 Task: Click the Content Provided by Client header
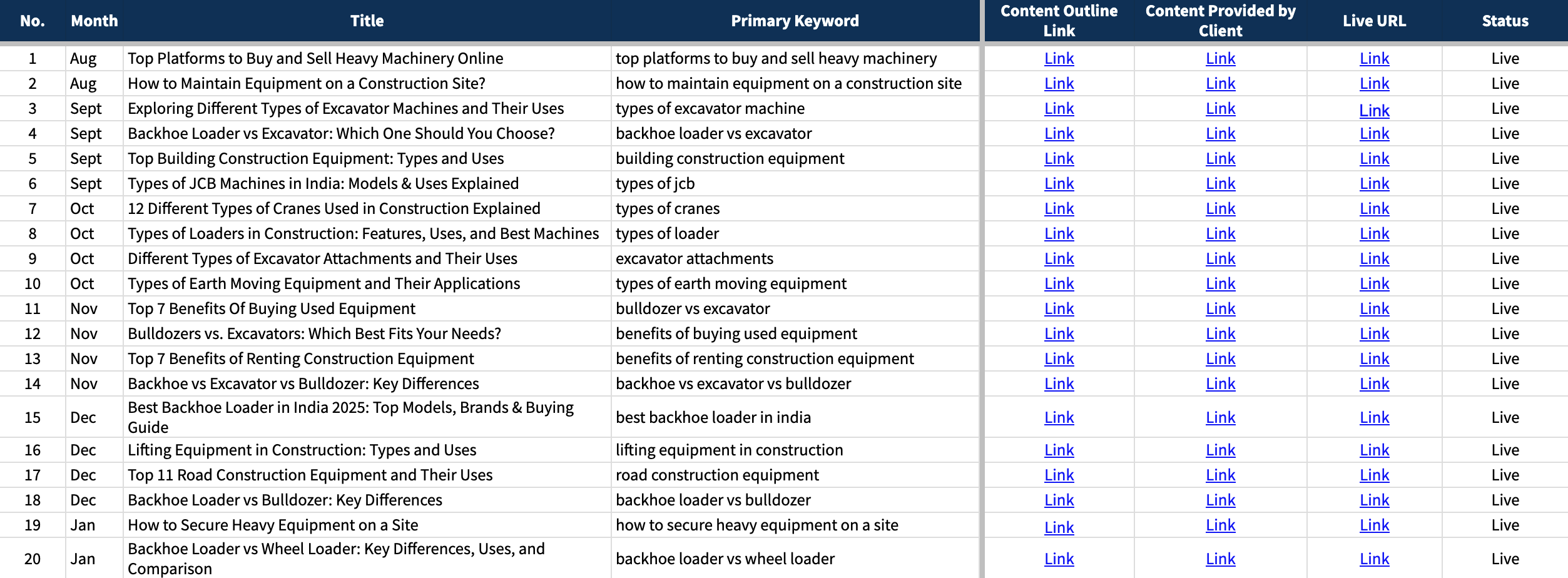click(1220, 21)
